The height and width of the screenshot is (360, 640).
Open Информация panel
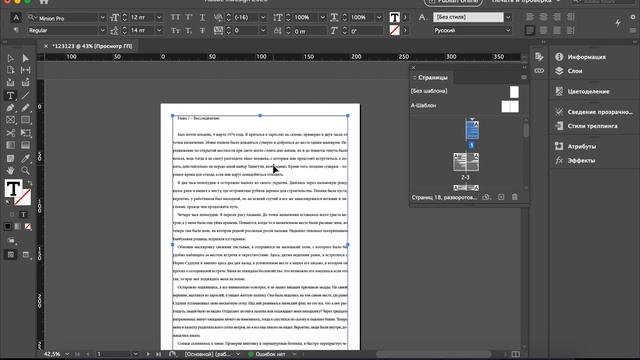tap(587, 57)
